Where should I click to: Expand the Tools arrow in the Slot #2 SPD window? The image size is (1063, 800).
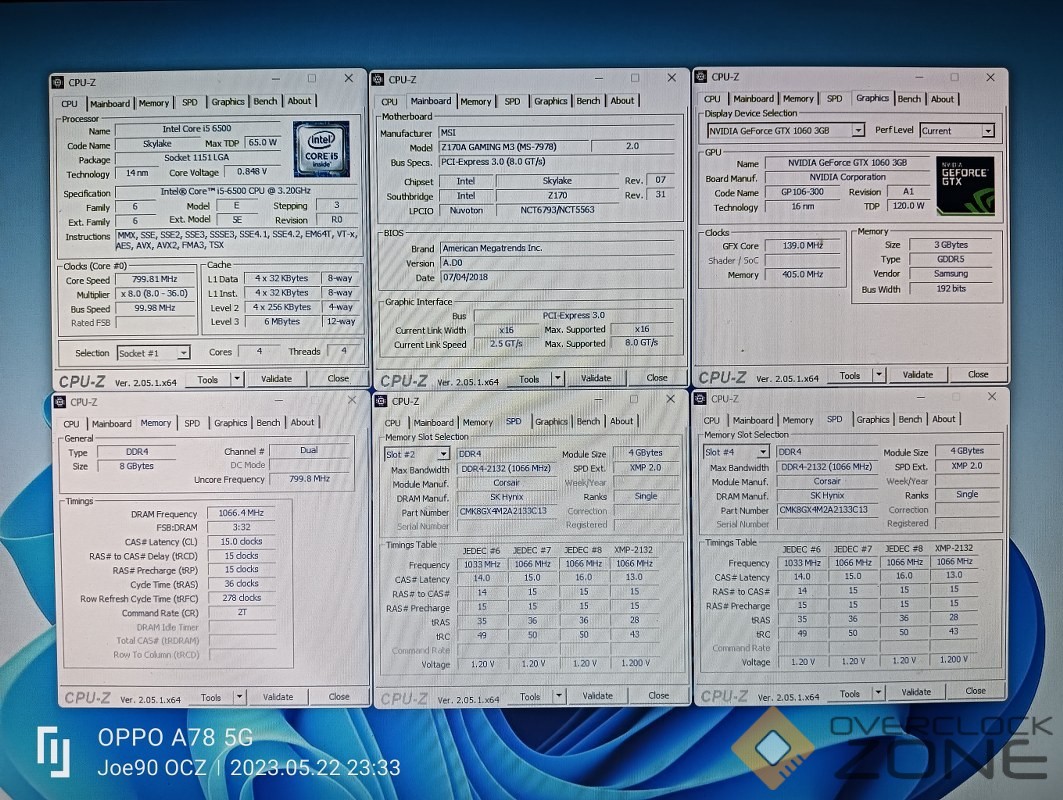559,696
